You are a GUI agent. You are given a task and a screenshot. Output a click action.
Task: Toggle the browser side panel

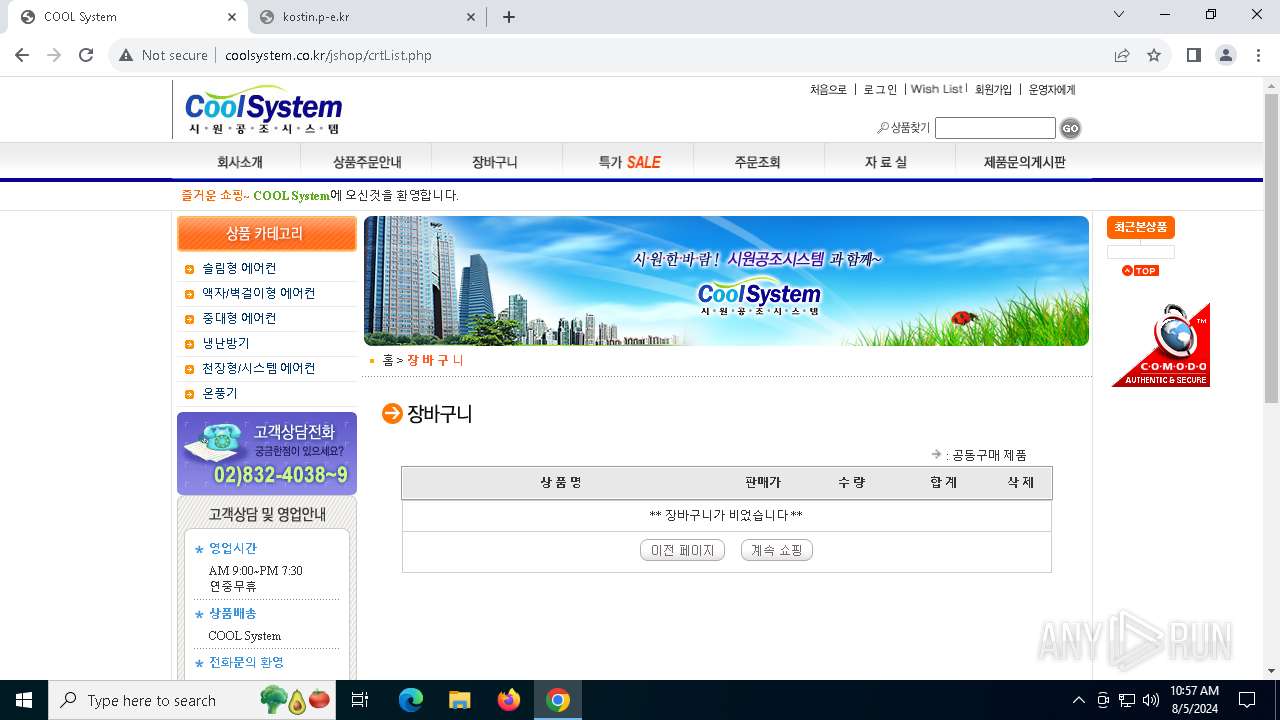click(1194, 55)
